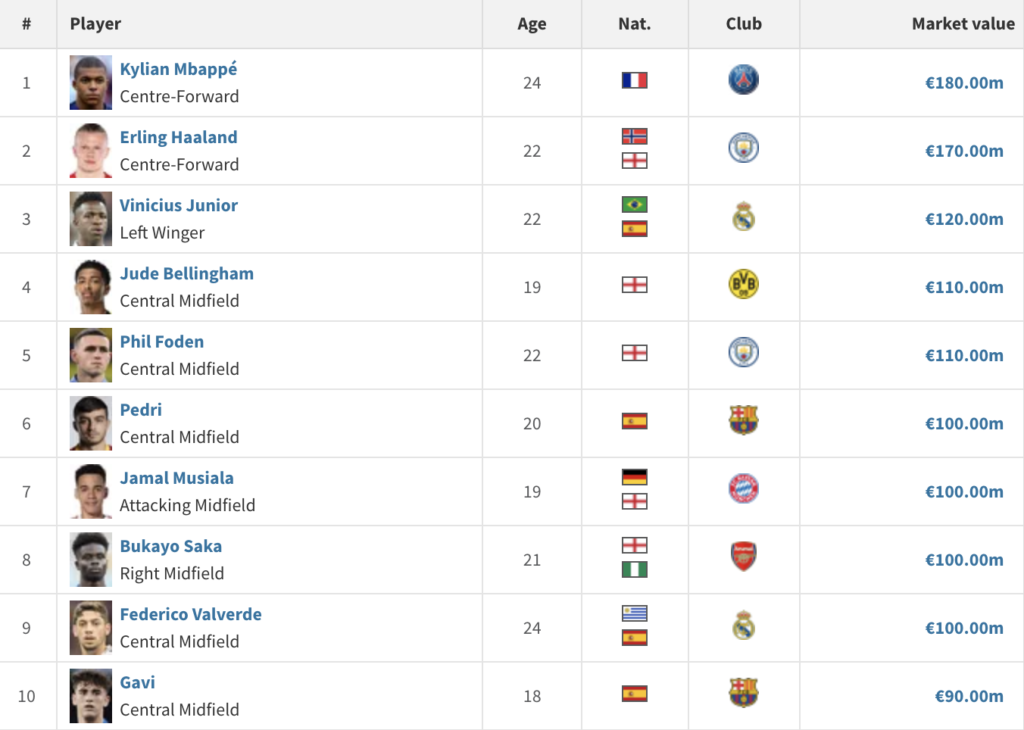Click the Bayern Munich club logo
The image size is (1024, 730).
(x=743, y=489)
